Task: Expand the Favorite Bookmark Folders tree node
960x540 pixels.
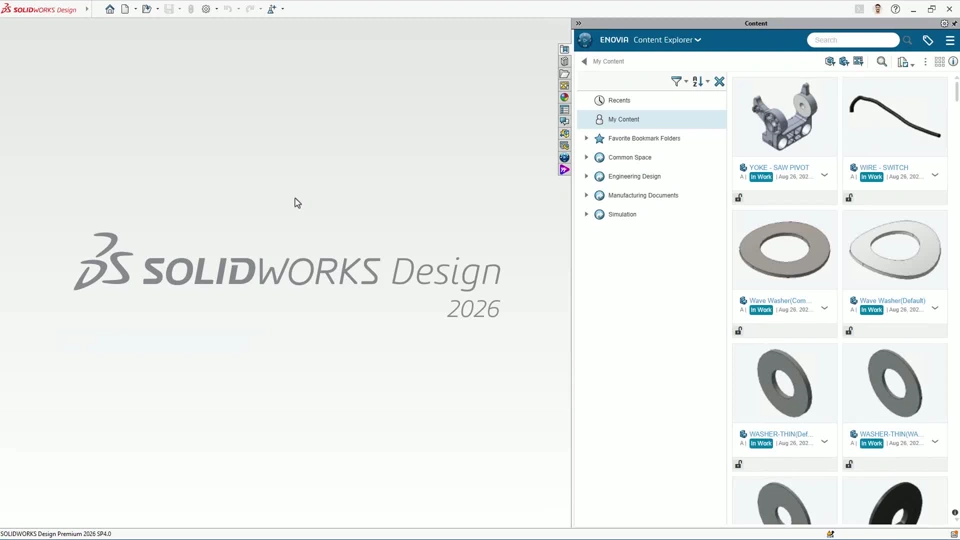Action: [586, 138]
